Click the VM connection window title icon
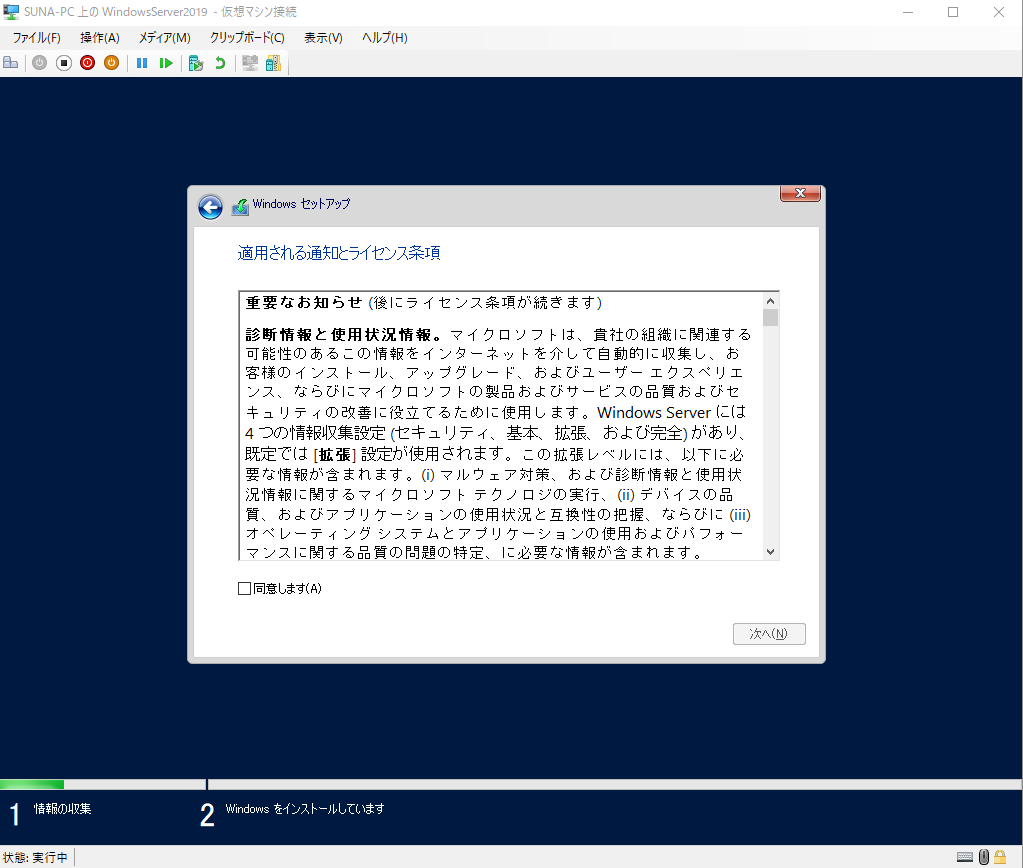Image resolution: width=1023 pixels, height=868 pixels. (11, 12)
